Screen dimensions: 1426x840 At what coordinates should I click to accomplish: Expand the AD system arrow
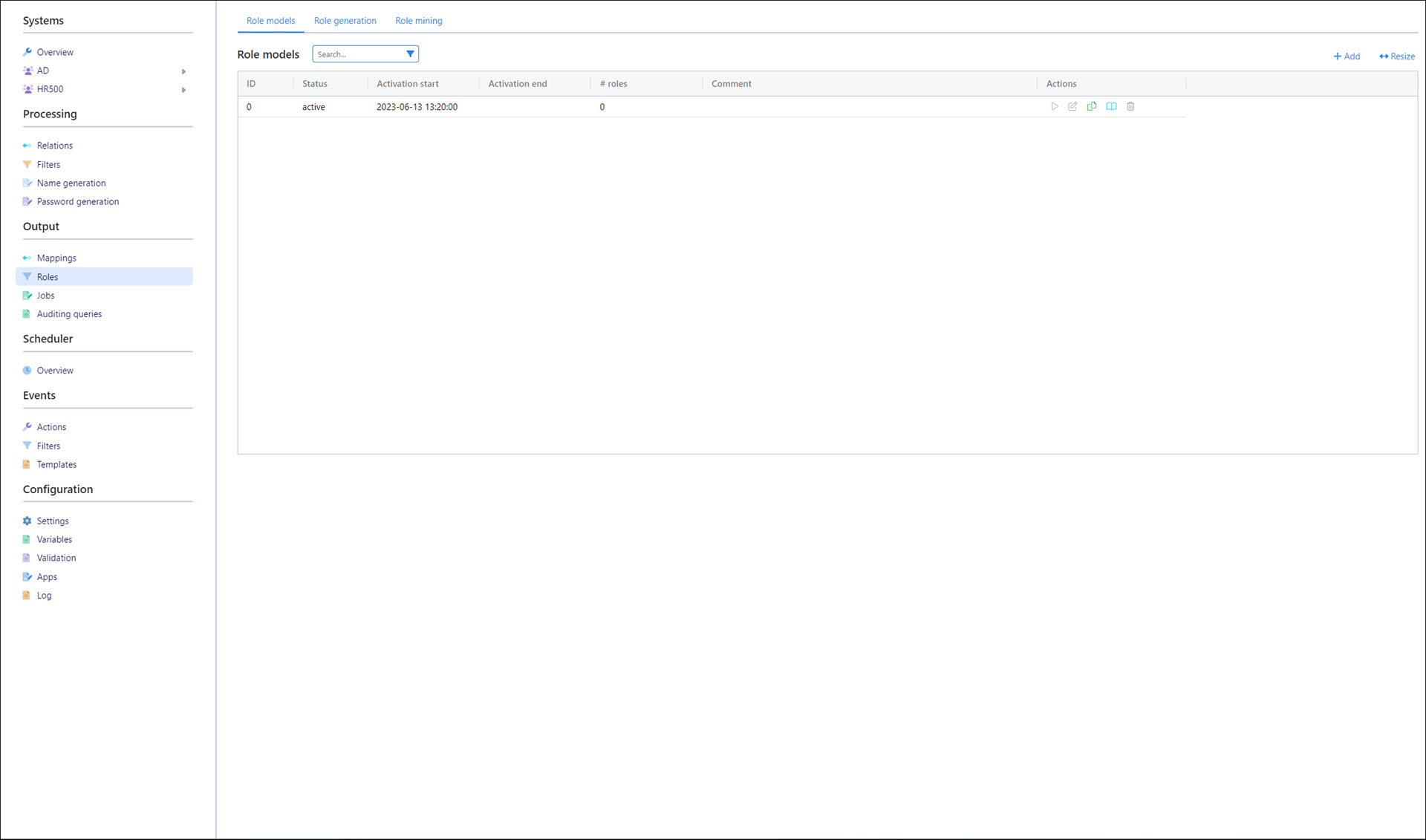click(183, 71)
